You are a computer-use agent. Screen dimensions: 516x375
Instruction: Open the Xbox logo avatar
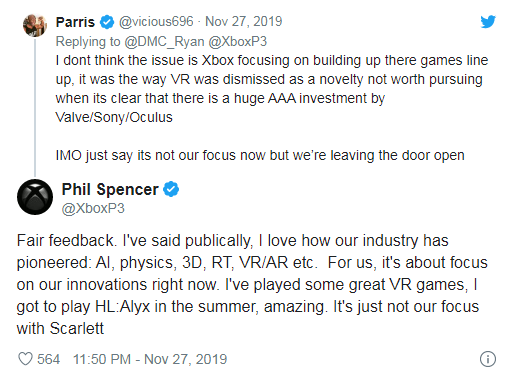pos(35,197)
